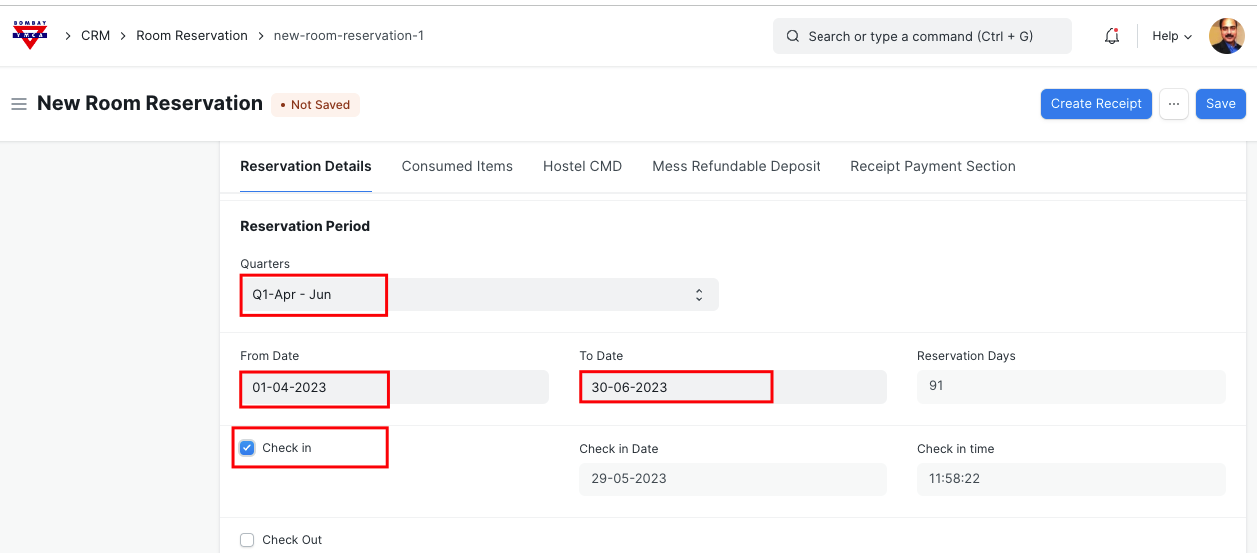Open the Hostel CMD tab
The width and height of the screenshot is (1257, 553).
tap(582, 167)
